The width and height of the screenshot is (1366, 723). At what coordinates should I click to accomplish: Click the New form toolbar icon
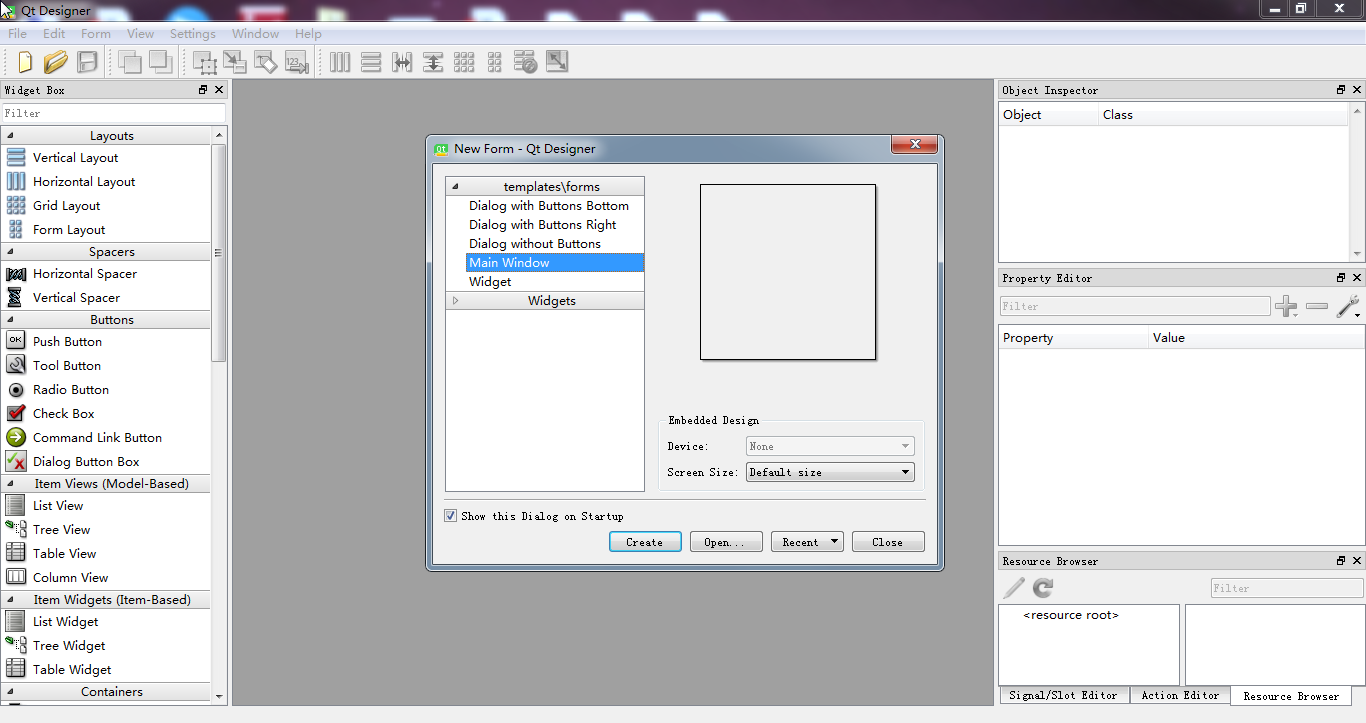pyautogui.click(x=25, y=62)
